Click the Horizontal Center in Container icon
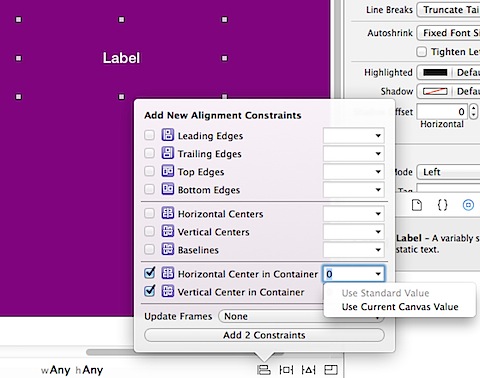 pos(168,273)
